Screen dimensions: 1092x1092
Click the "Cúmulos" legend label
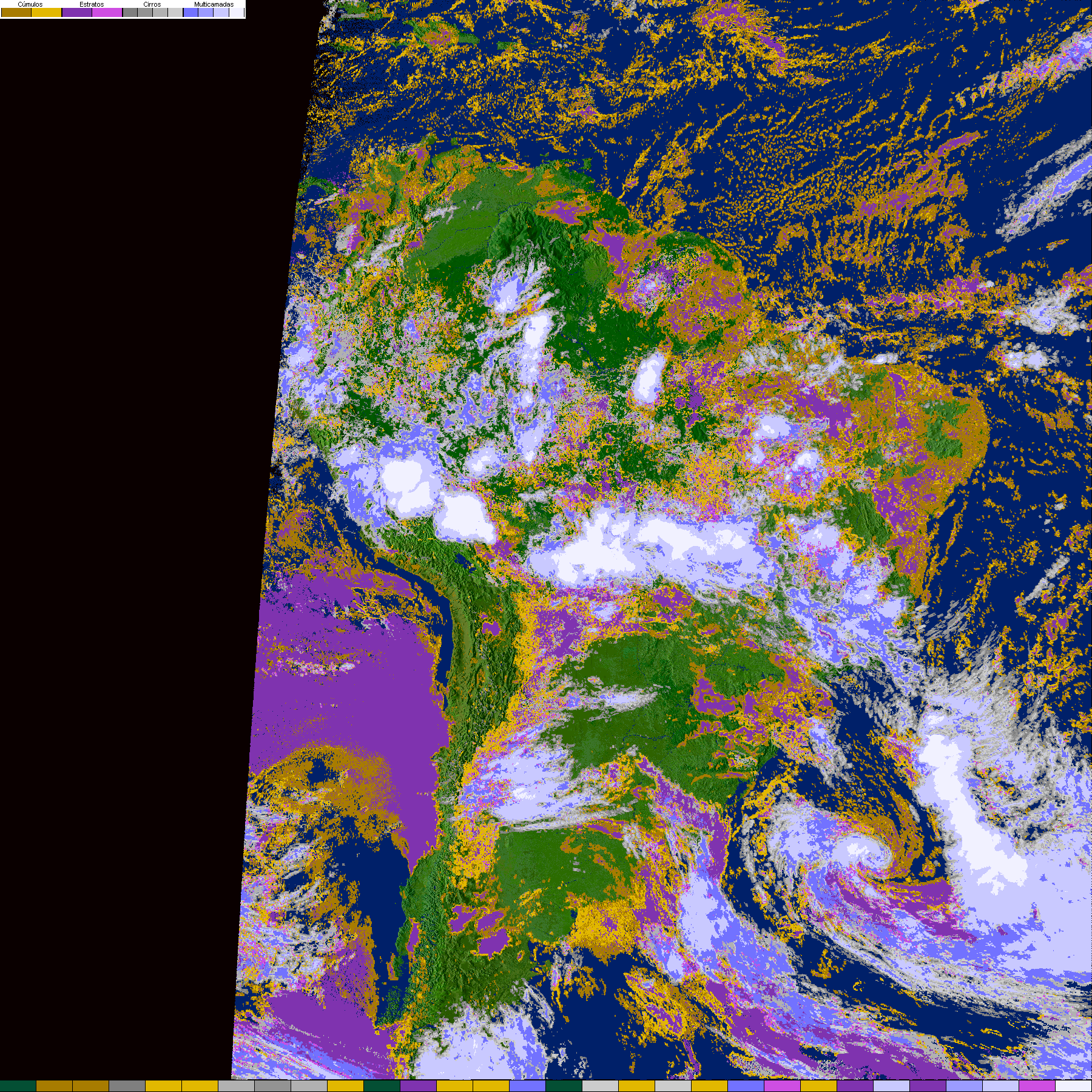coord(30,4)
